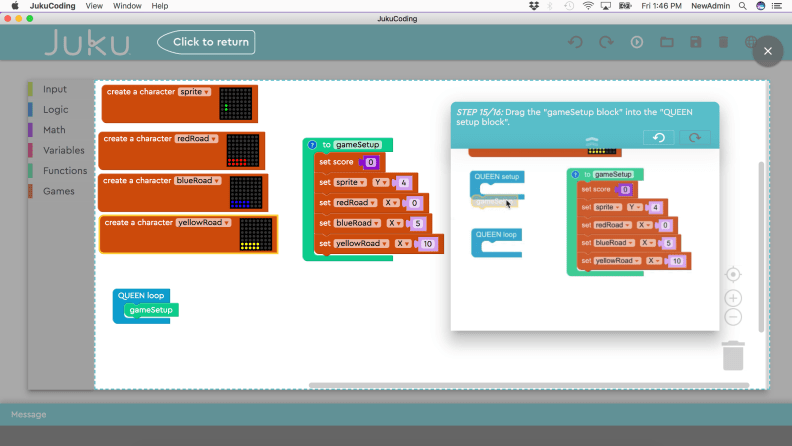This screenshot has height=446, width=792.
Task: Click the redRoad LED matrix thumbnail
Action: click(243, 150)
